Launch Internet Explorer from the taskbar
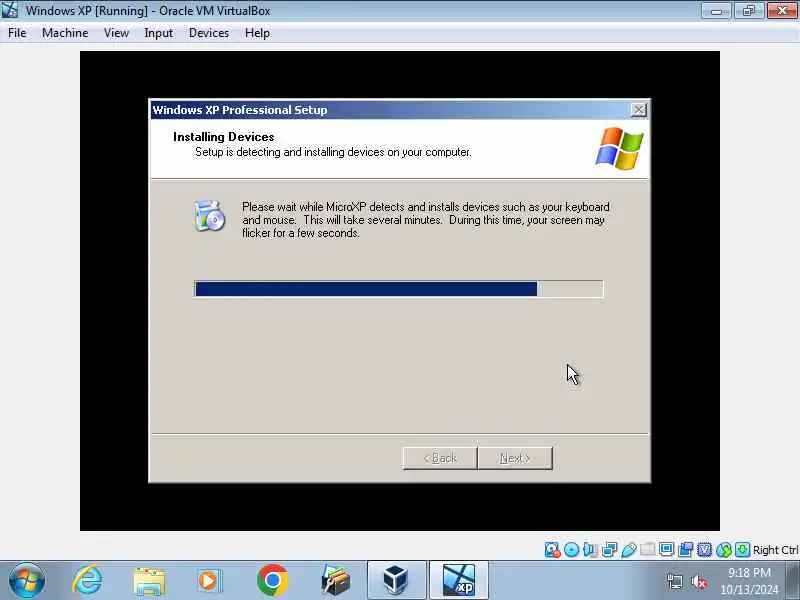This screenshot has width=800, height=600. (x=87, y=581)
